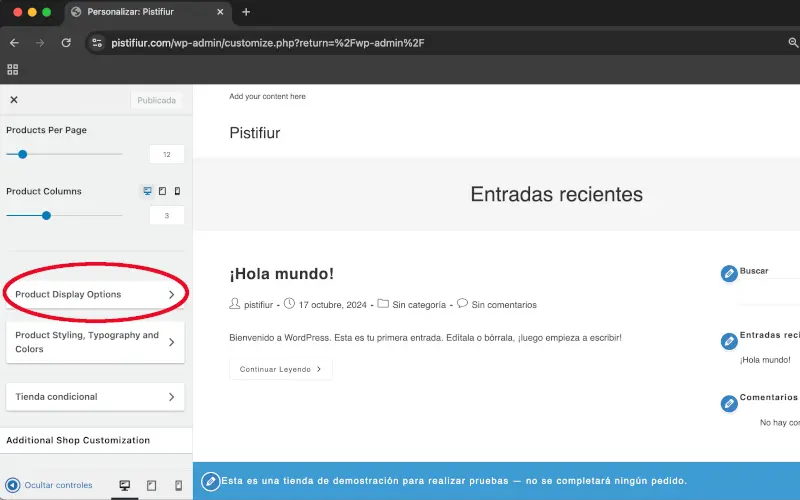Close the Personalizar: Pistifiur tab
This screenshot has height=500, width=800.
point(220,12)
